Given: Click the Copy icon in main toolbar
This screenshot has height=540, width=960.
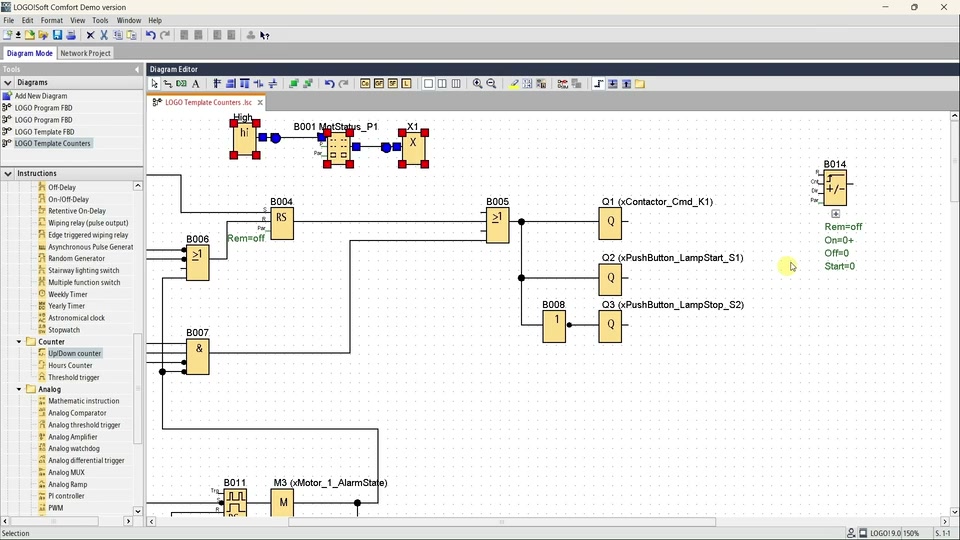Looking at the screenshot, I should click(118, 36).
